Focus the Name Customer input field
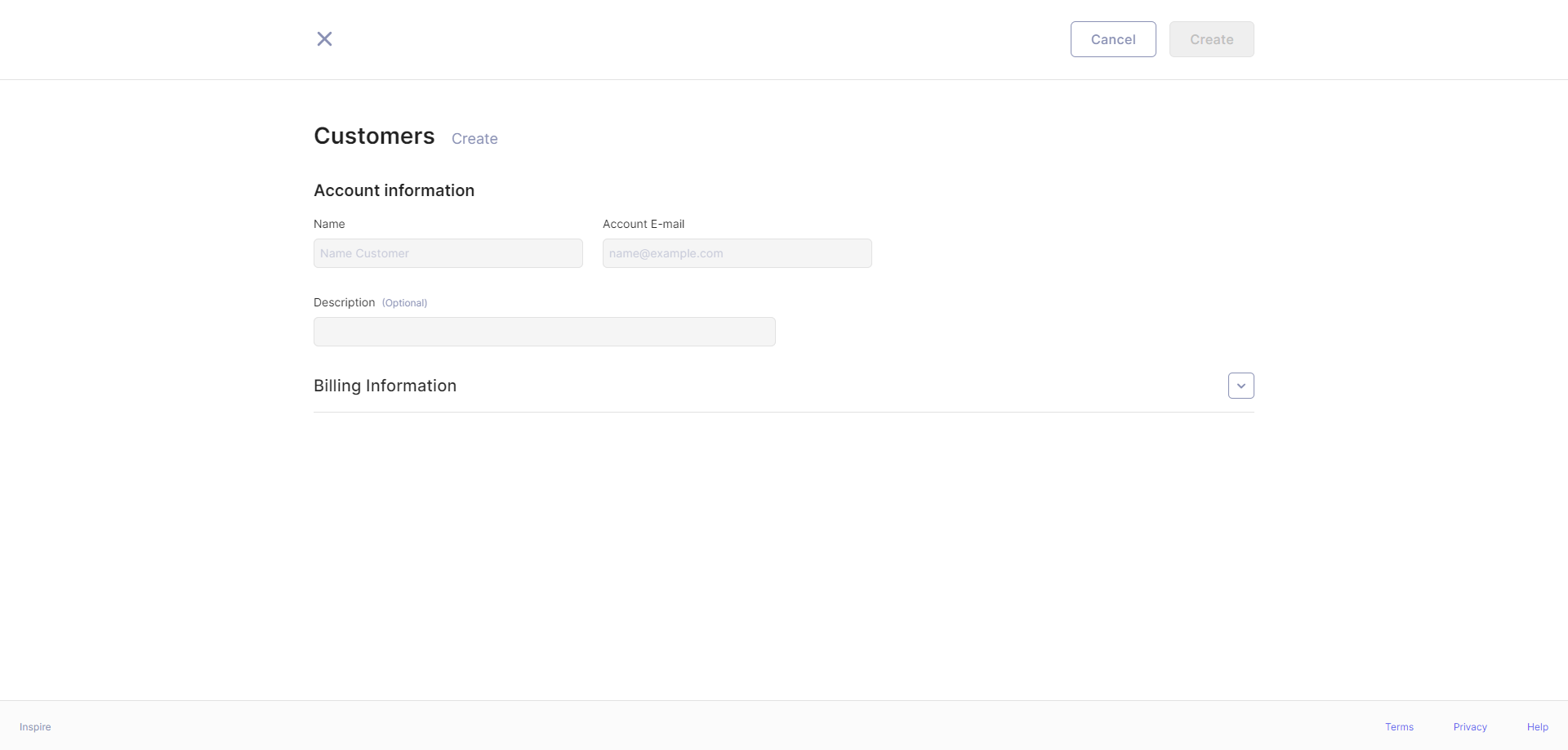 click(x=448, y=253)
